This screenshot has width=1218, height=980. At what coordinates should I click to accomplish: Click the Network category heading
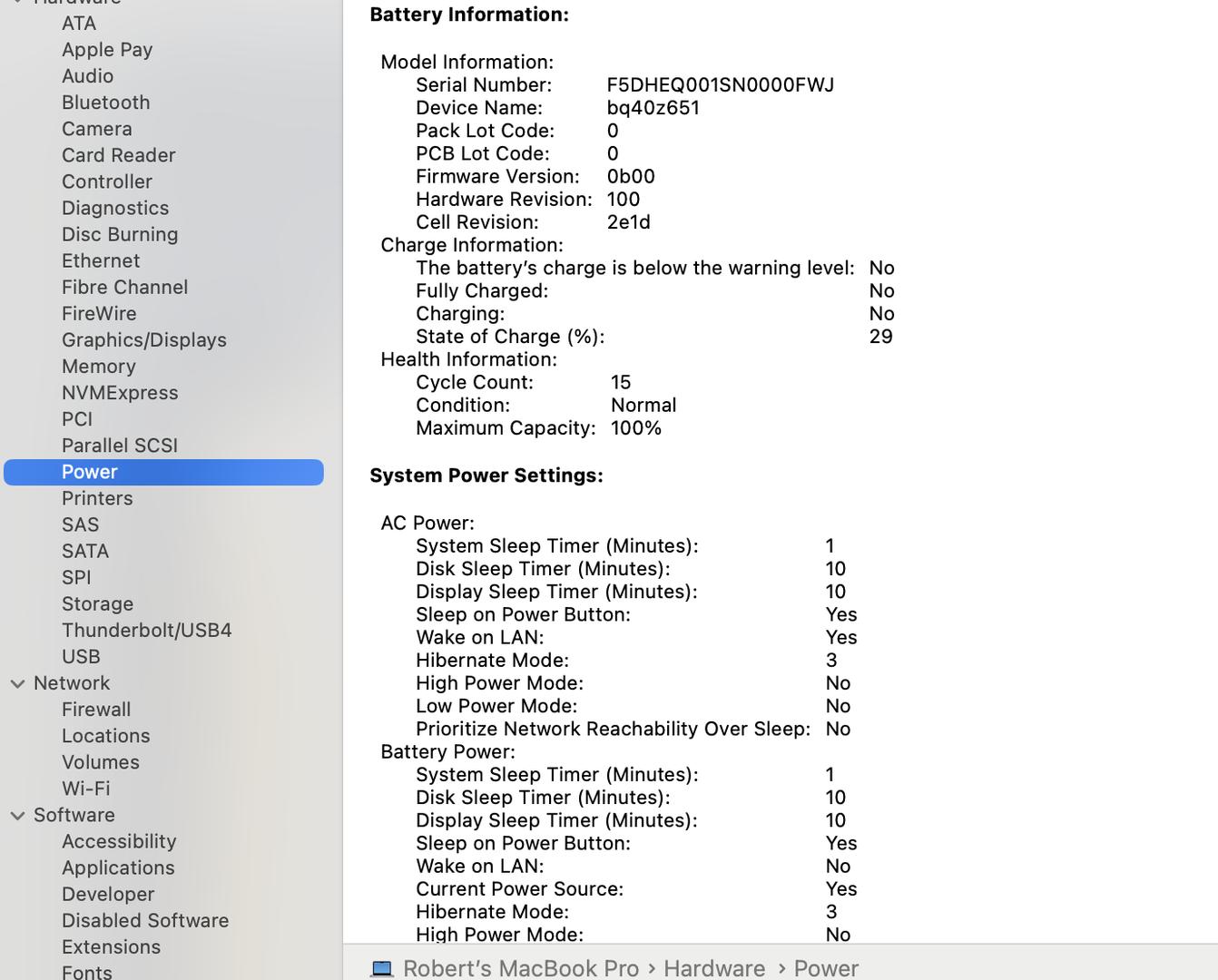click(72, 683)
